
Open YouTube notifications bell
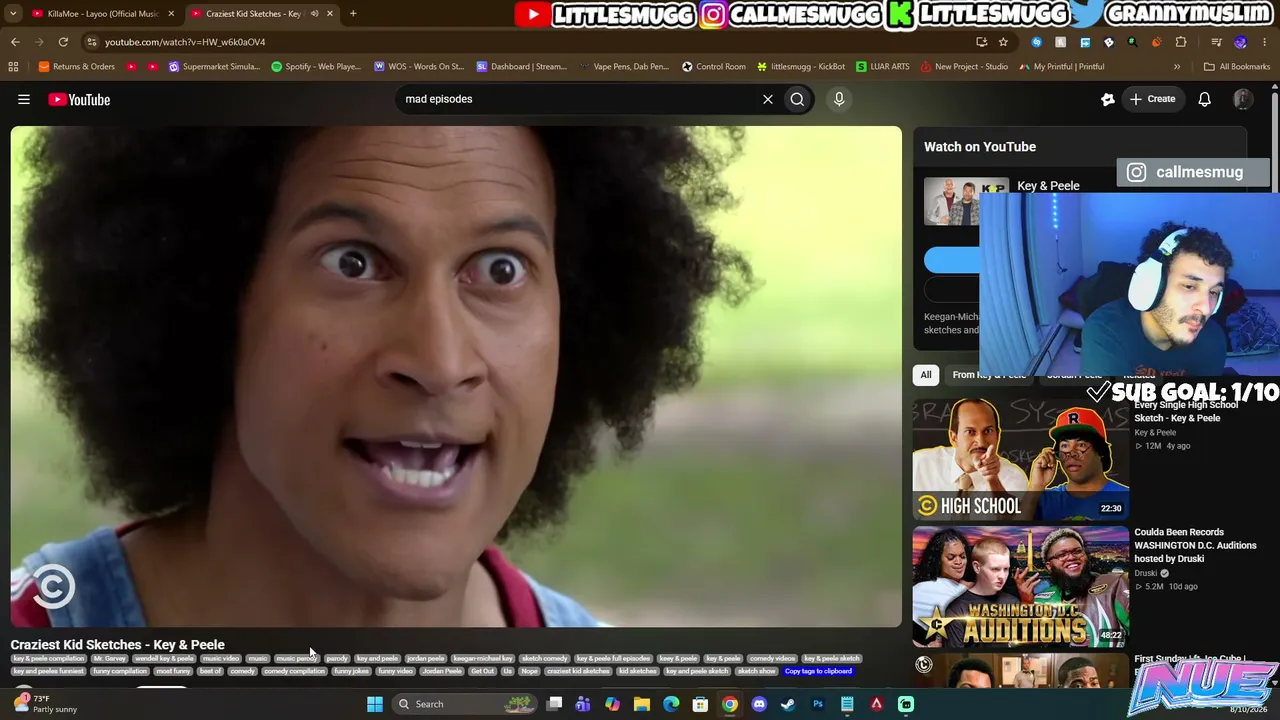[1205, 99]
